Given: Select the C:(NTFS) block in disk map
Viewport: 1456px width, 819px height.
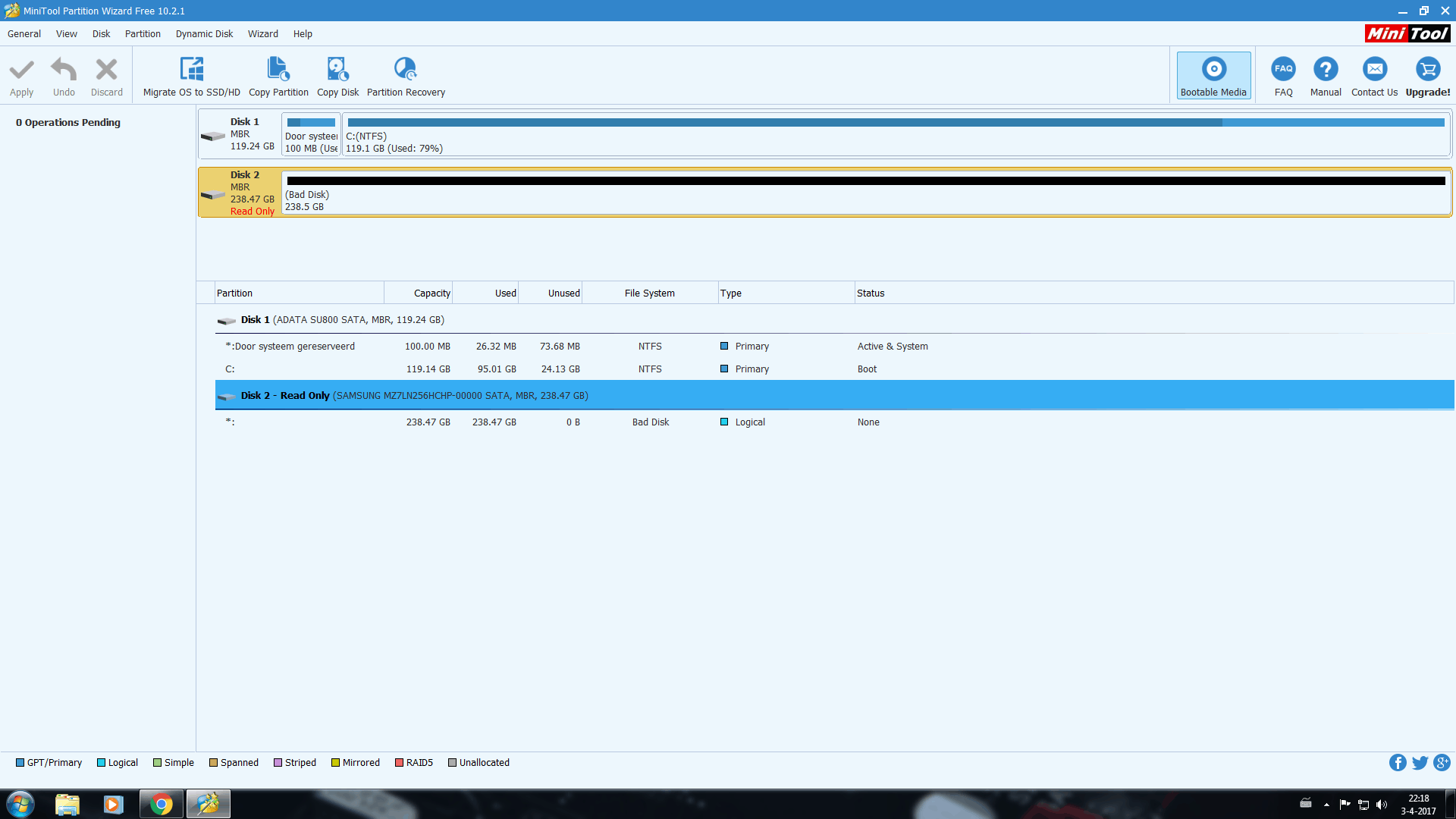Looking at the screenshot, I should [x=895, y=135].
